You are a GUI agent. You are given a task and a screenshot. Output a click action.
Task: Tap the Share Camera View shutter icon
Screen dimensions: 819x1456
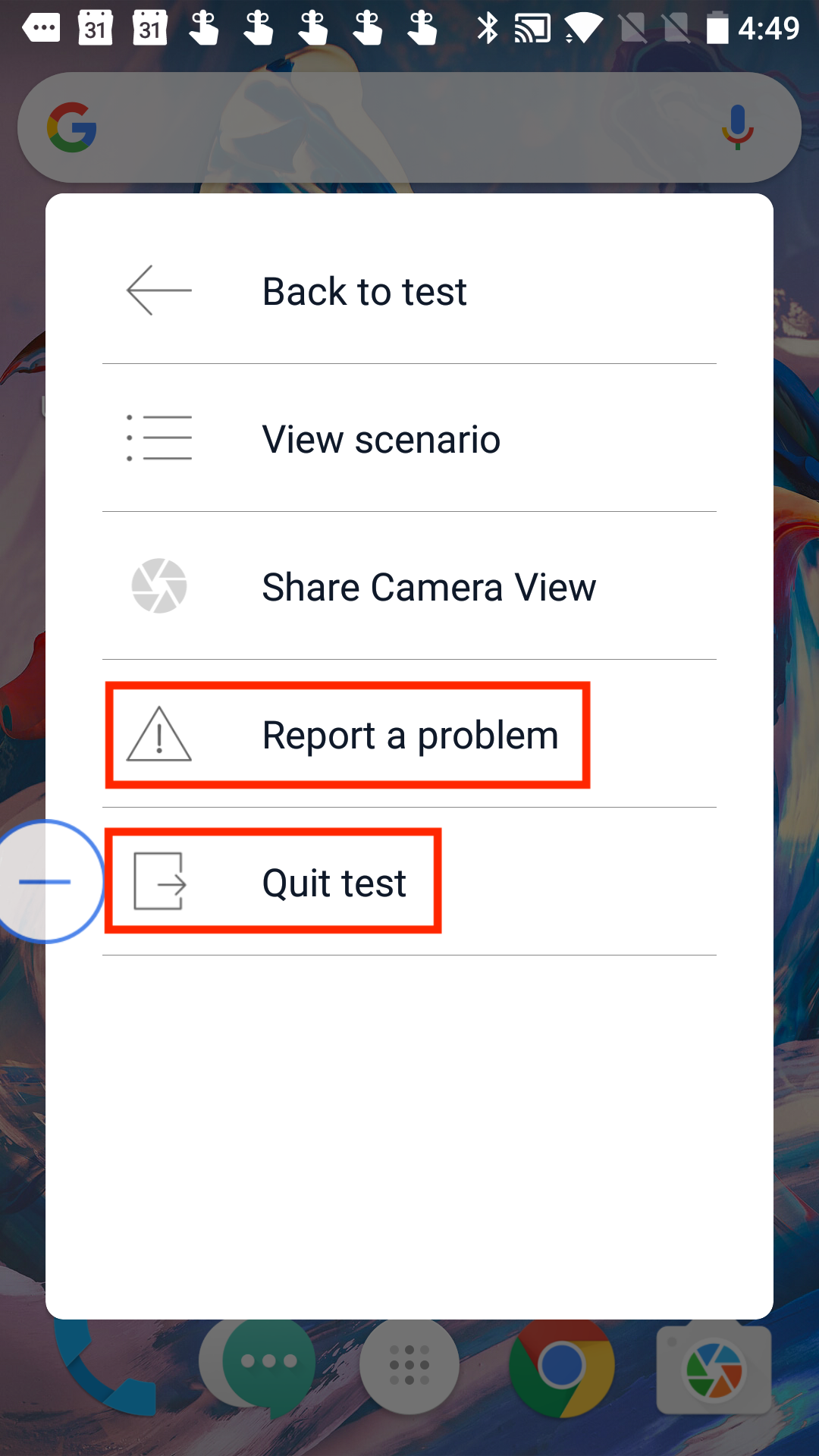coord(159,586)
